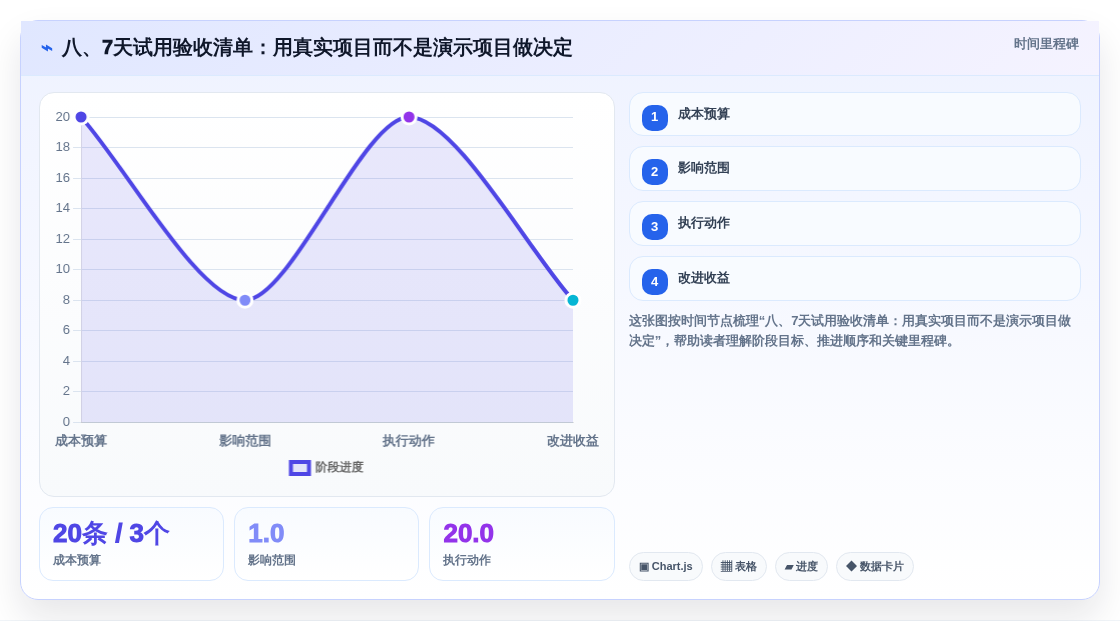The width and height of the screenshot is (1120, 621).
Task: Click the number 4 badge for 改进收益
Action: click(x=654, y=282)
